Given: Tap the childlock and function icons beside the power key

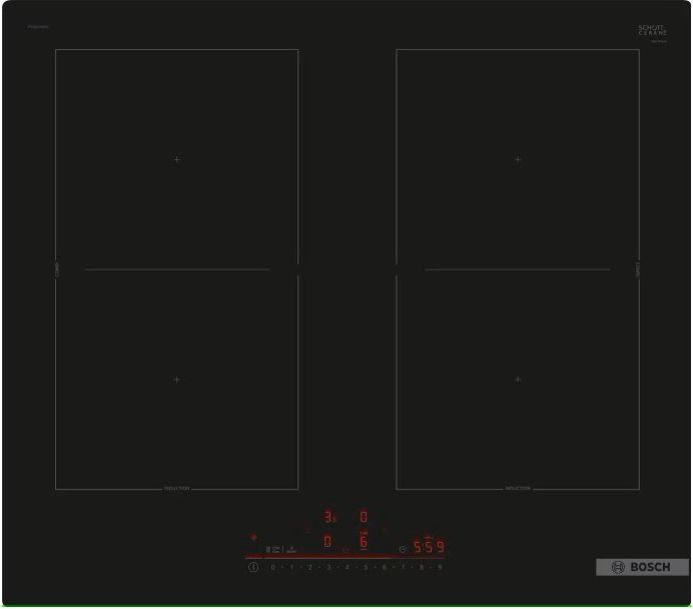Looking at the screenshot, I should point(274,549).
